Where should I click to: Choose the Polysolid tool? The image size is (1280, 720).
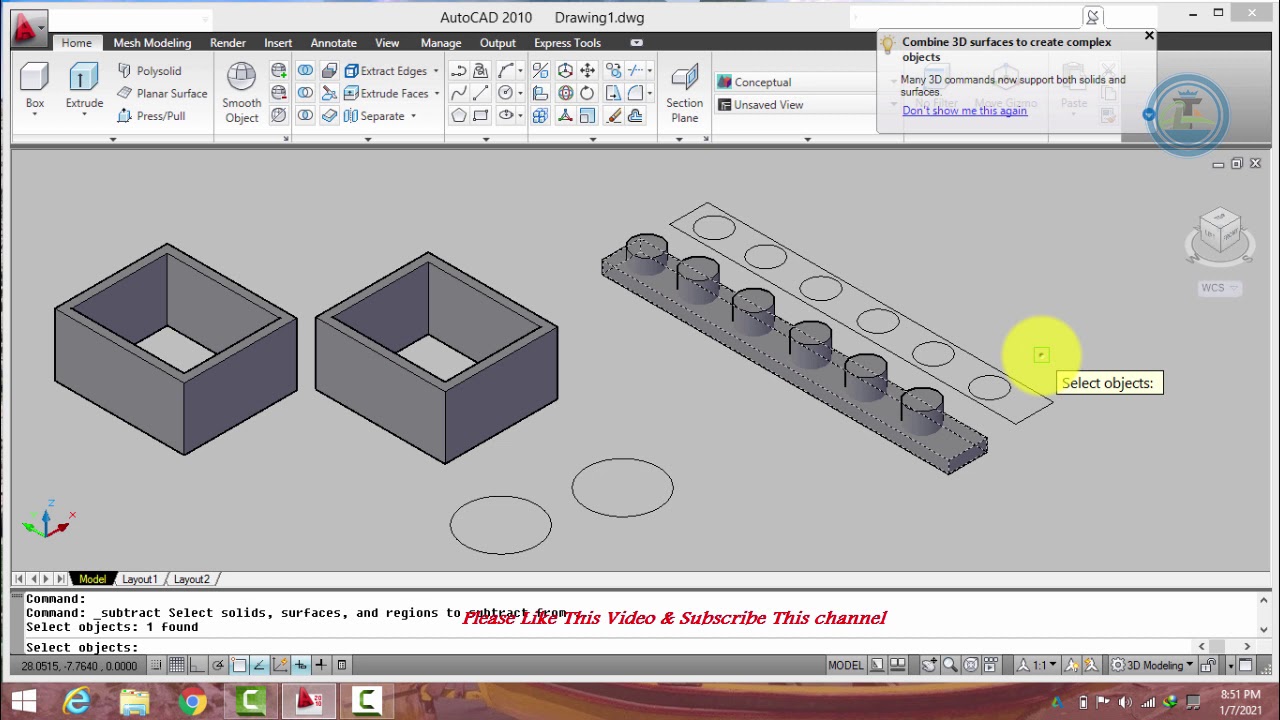[149, 71]
